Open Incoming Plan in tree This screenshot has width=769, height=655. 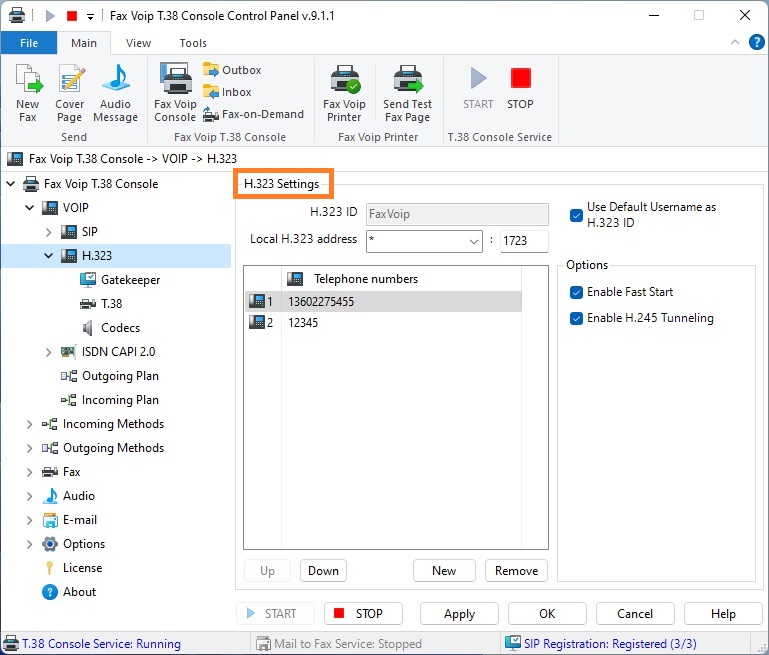[110, 400]
